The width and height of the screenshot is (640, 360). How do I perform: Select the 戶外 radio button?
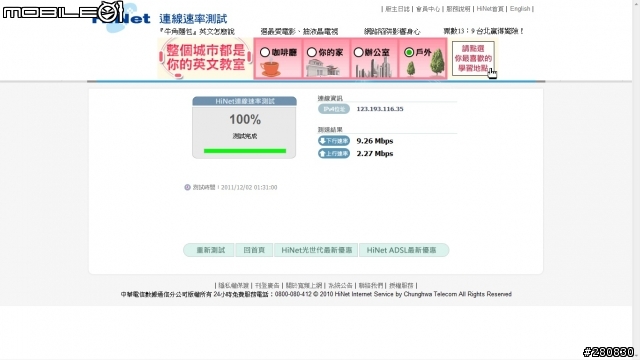(x=409, y=52)
